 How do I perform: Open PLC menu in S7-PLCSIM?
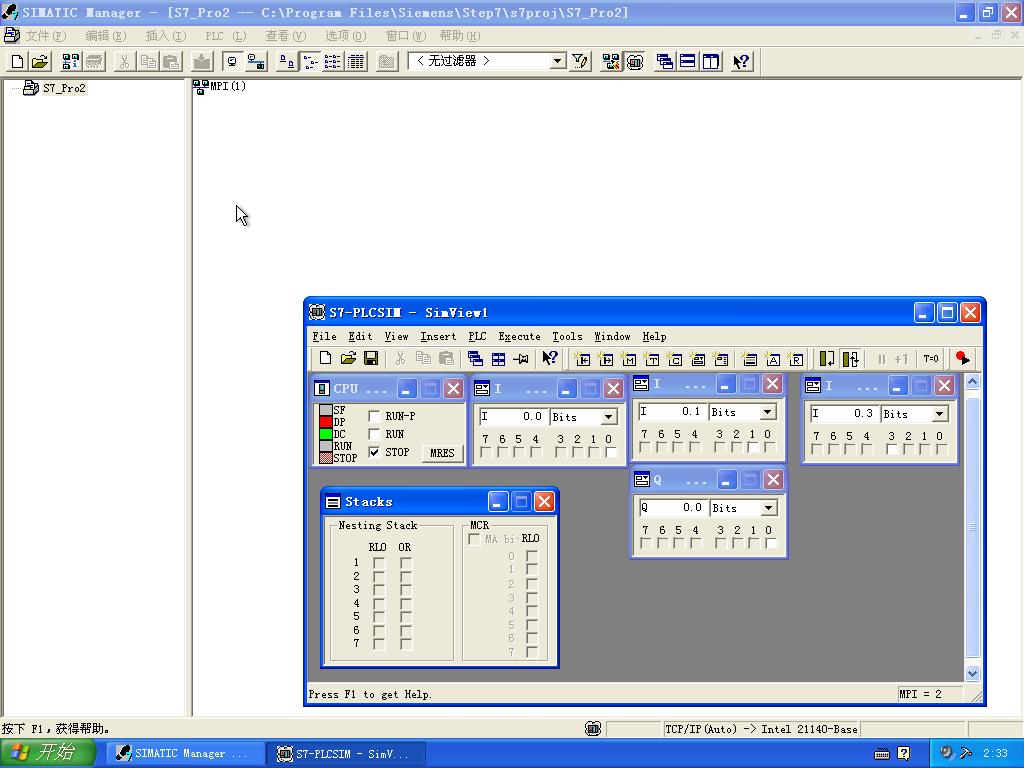tap(477, 336)
